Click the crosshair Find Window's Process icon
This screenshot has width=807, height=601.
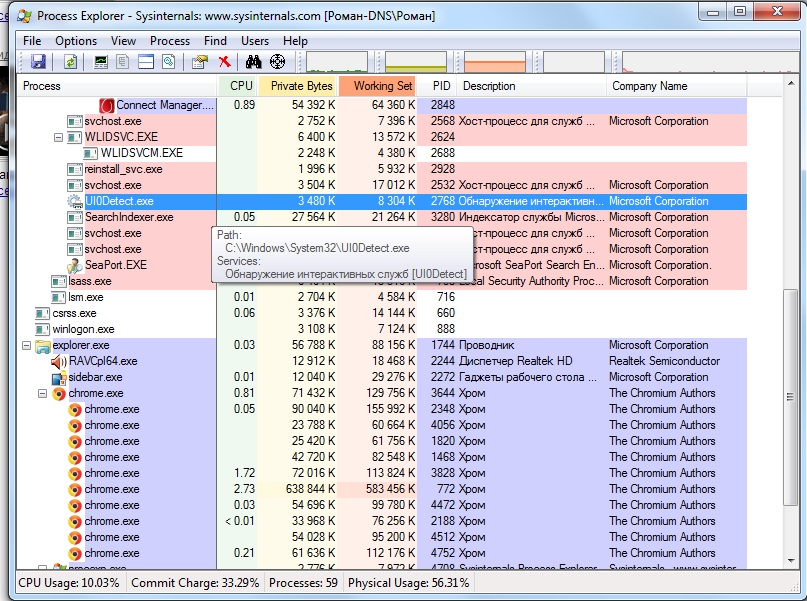277,62
